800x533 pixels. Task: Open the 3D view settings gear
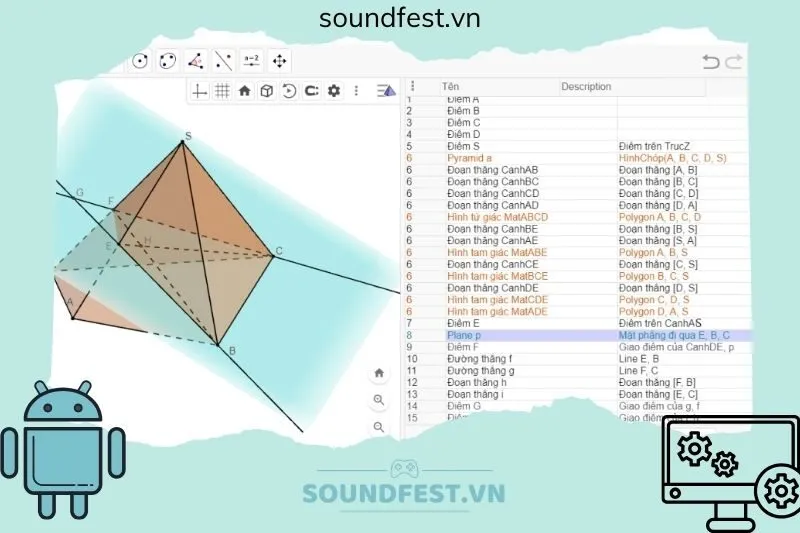point(334,91)
